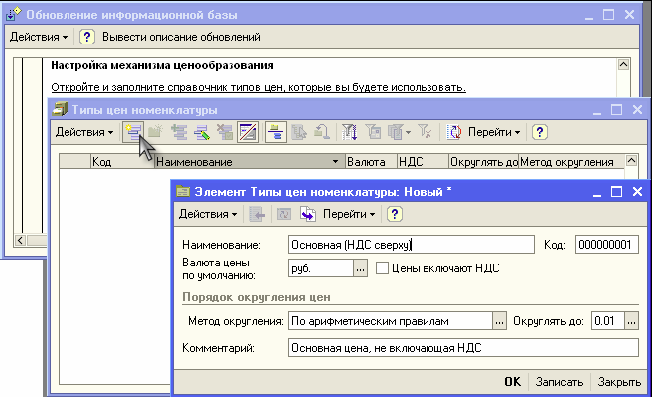The height and width of the screenshot is (397, 652).
Task: Click scroll up arrow in update description pane
Action: [623, 64]
